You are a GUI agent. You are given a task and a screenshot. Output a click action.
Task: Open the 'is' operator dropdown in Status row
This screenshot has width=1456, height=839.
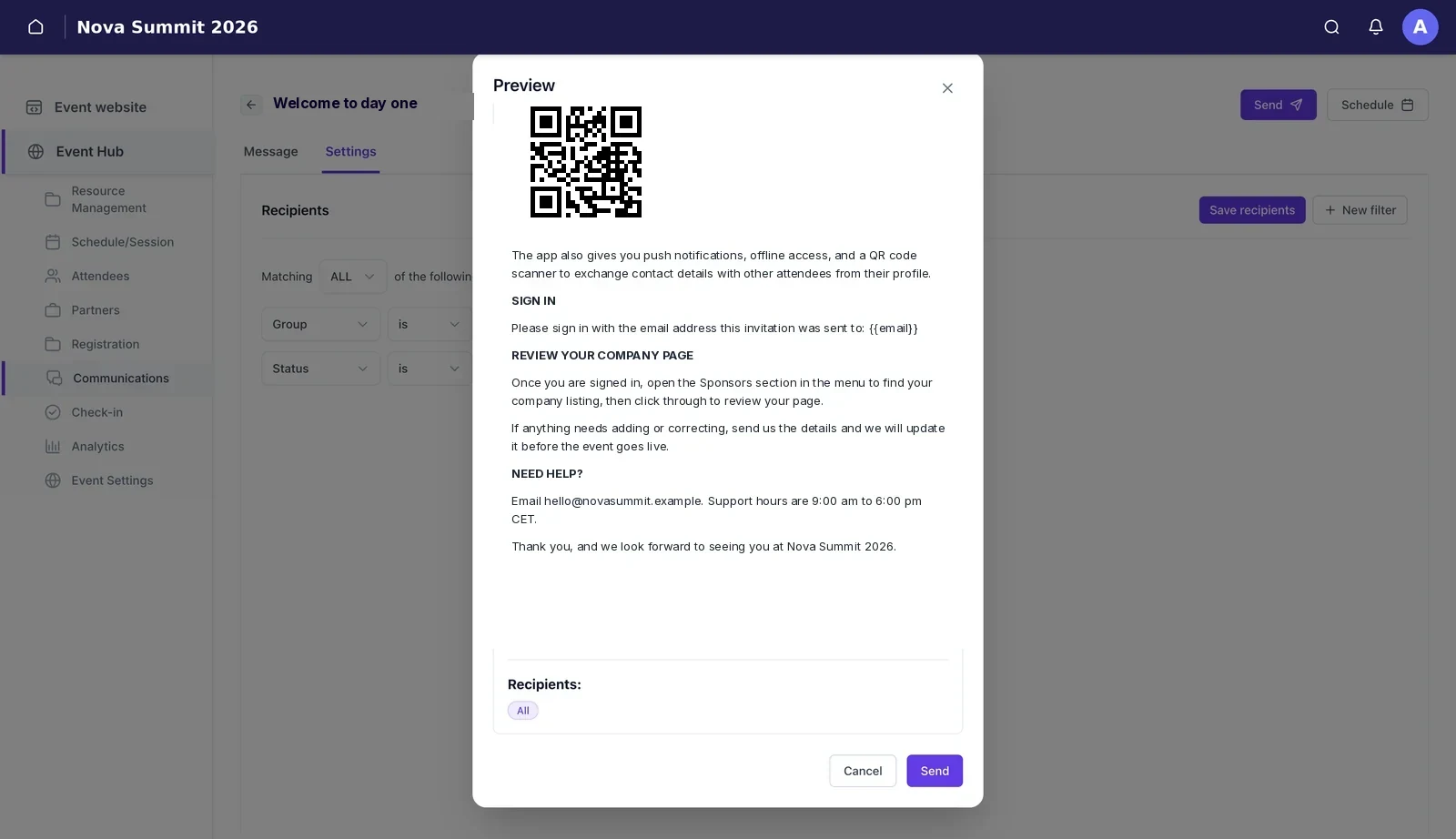pyautogui.click(x=430, y=369)
